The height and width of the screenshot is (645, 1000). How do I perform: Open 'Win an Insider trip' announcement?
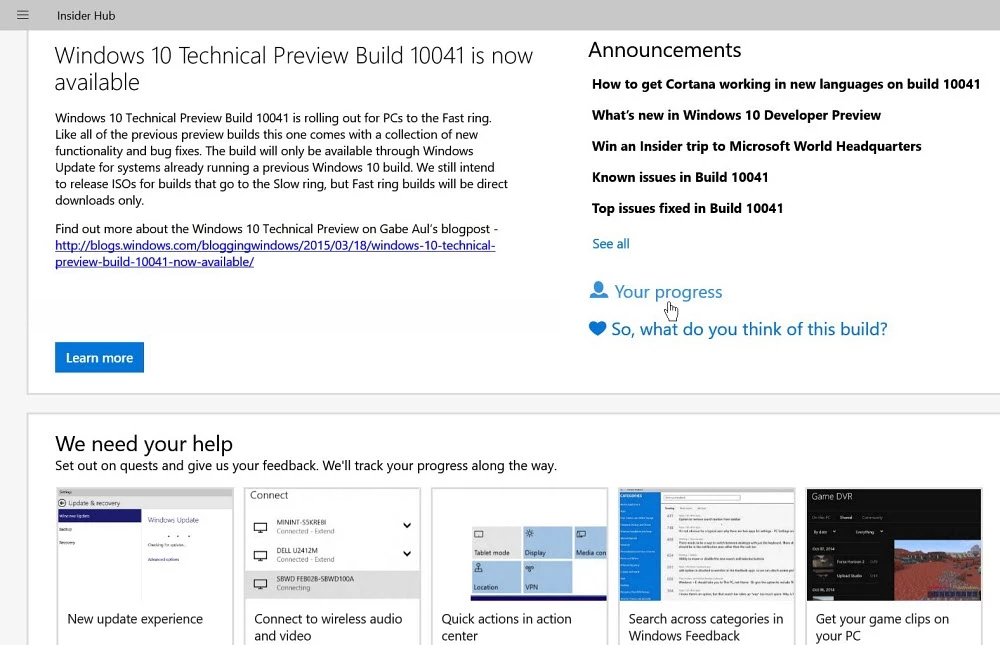pos(756,146)
